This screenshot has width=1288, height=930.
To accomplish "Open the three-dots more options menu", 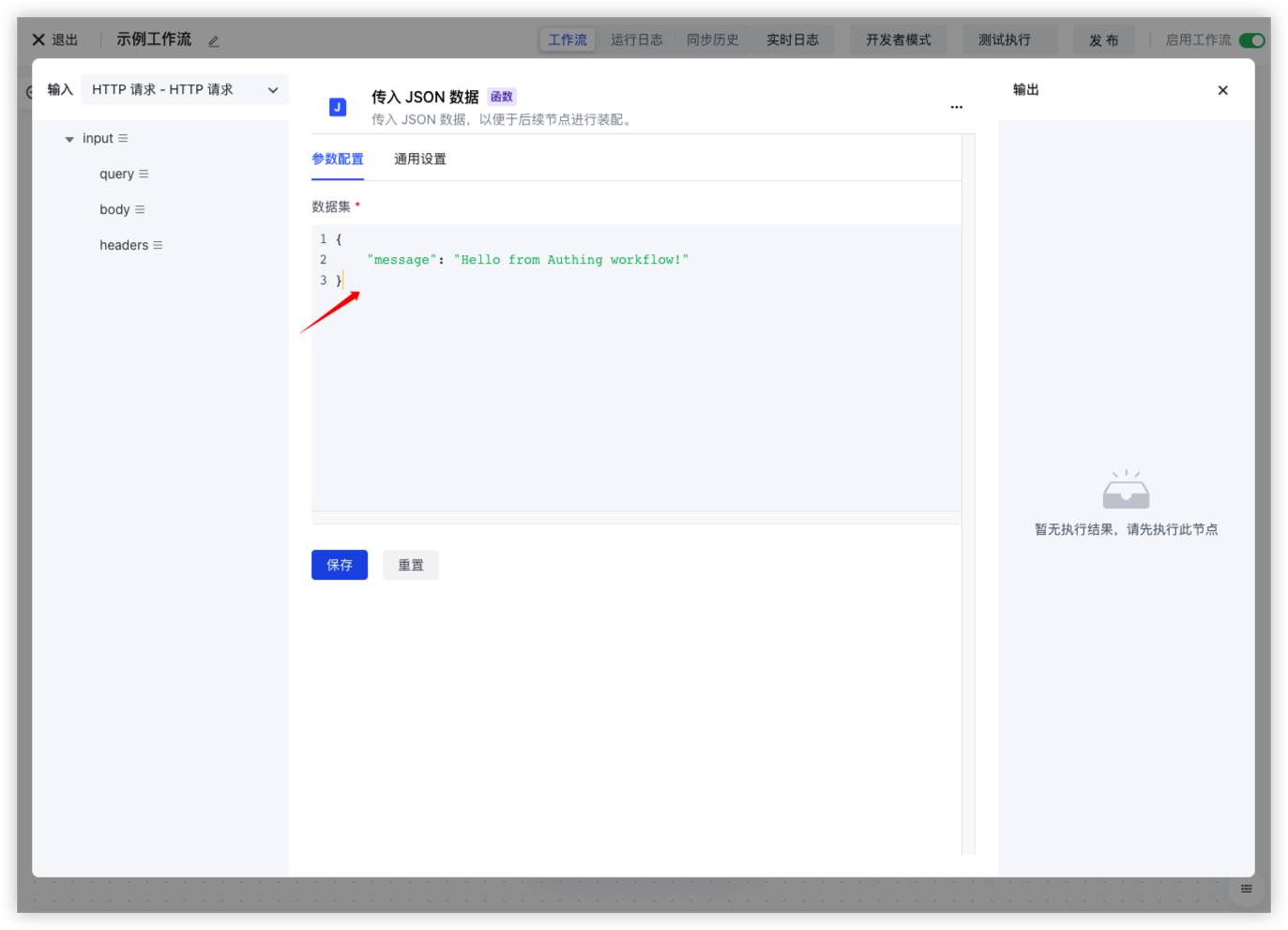I will pos(956,107).
